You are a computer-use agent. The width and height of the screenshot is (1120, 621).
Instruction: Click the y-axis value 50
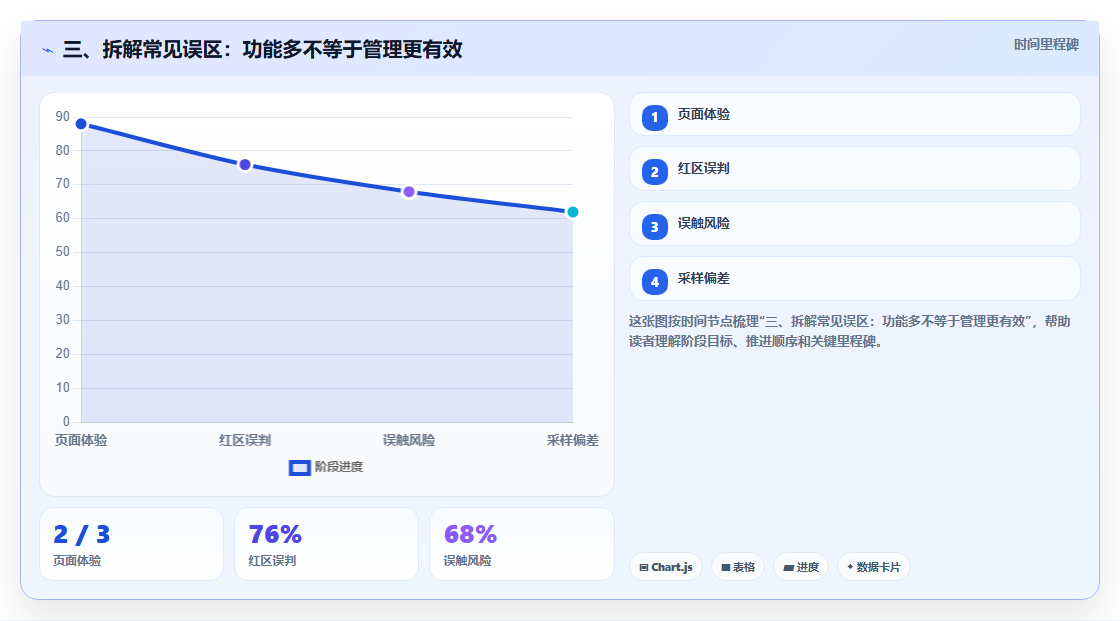63,252
